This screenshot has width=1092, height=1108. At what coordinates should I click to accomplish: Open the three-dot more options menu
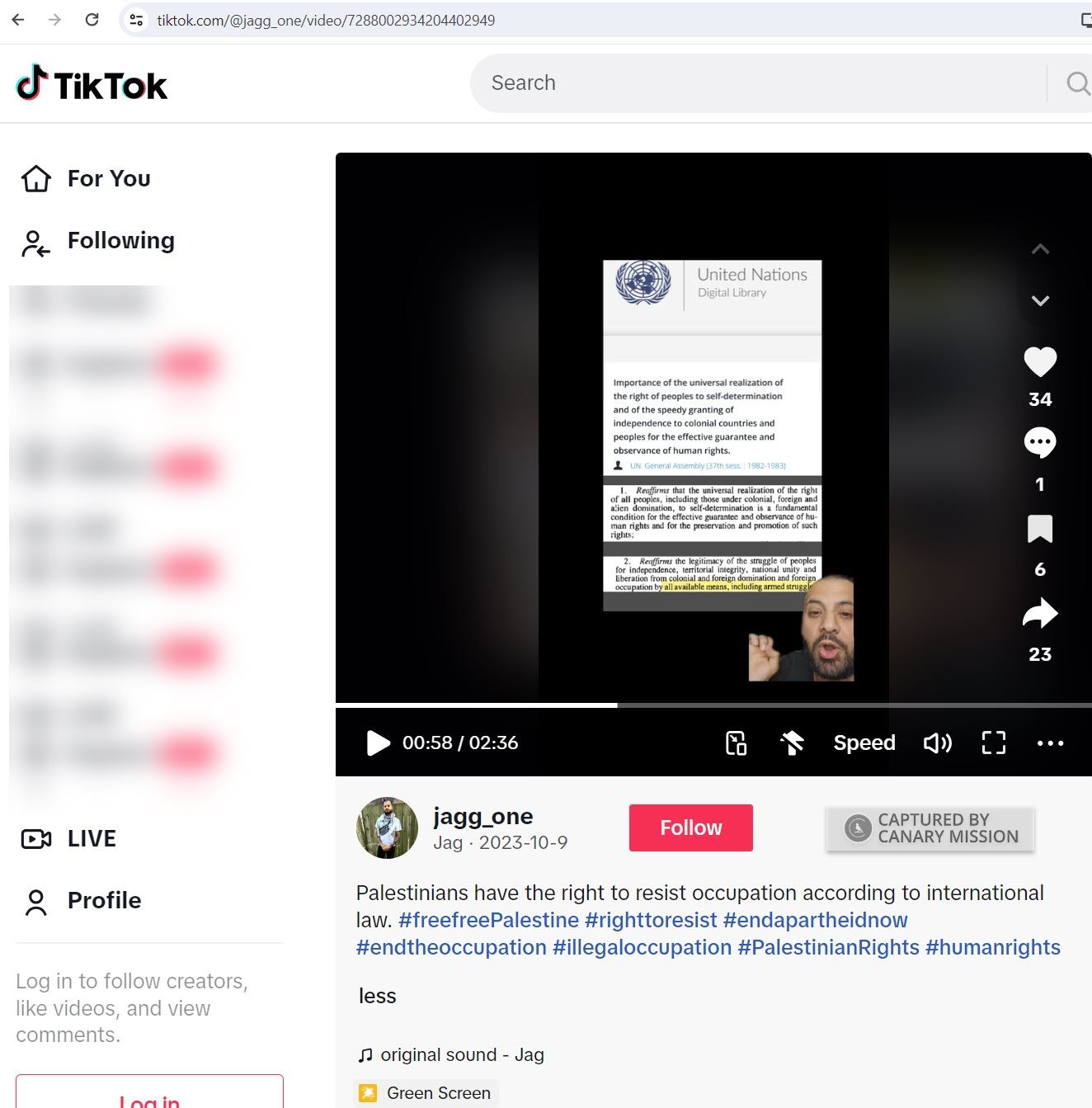click(1050, 743)
